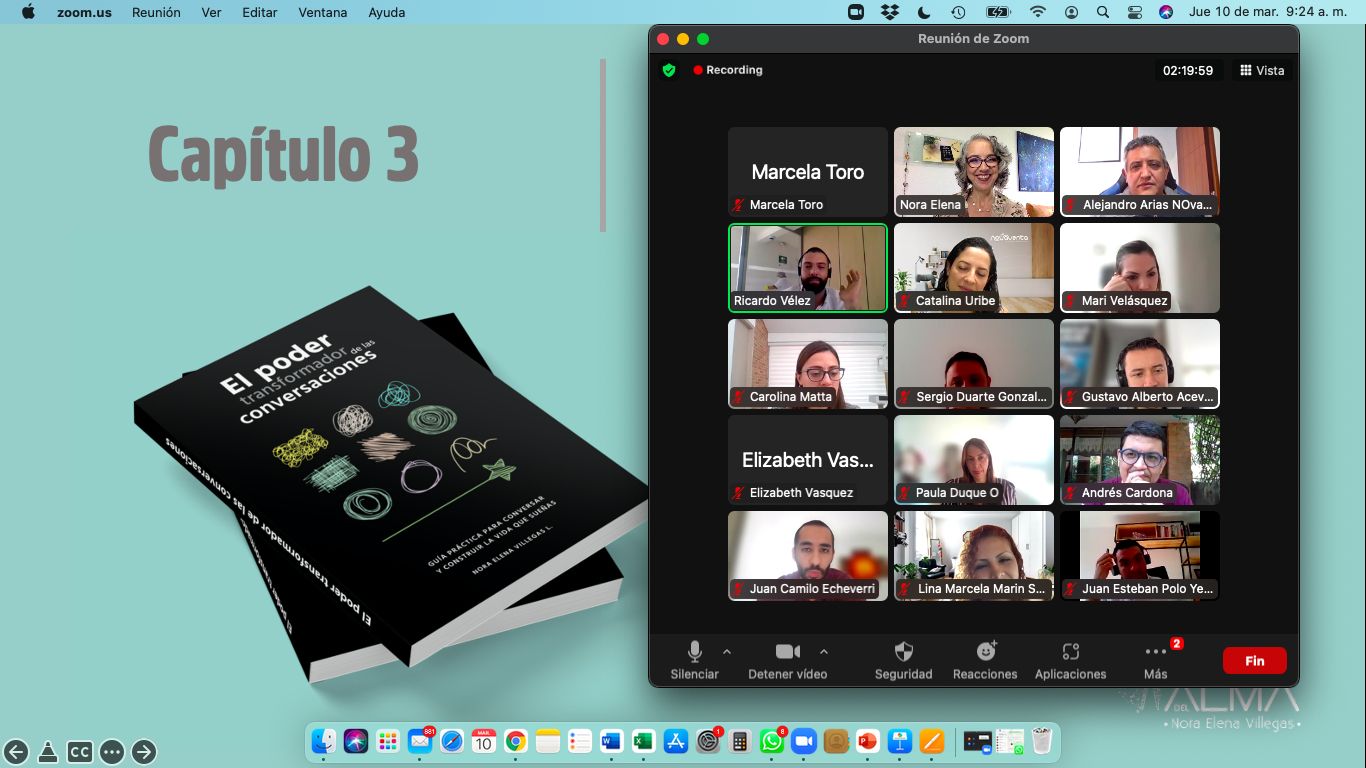Viewport: 1366px width, 768px height.
Task: Click the green encryption shield icon
Action: click(x=669, y=70)
